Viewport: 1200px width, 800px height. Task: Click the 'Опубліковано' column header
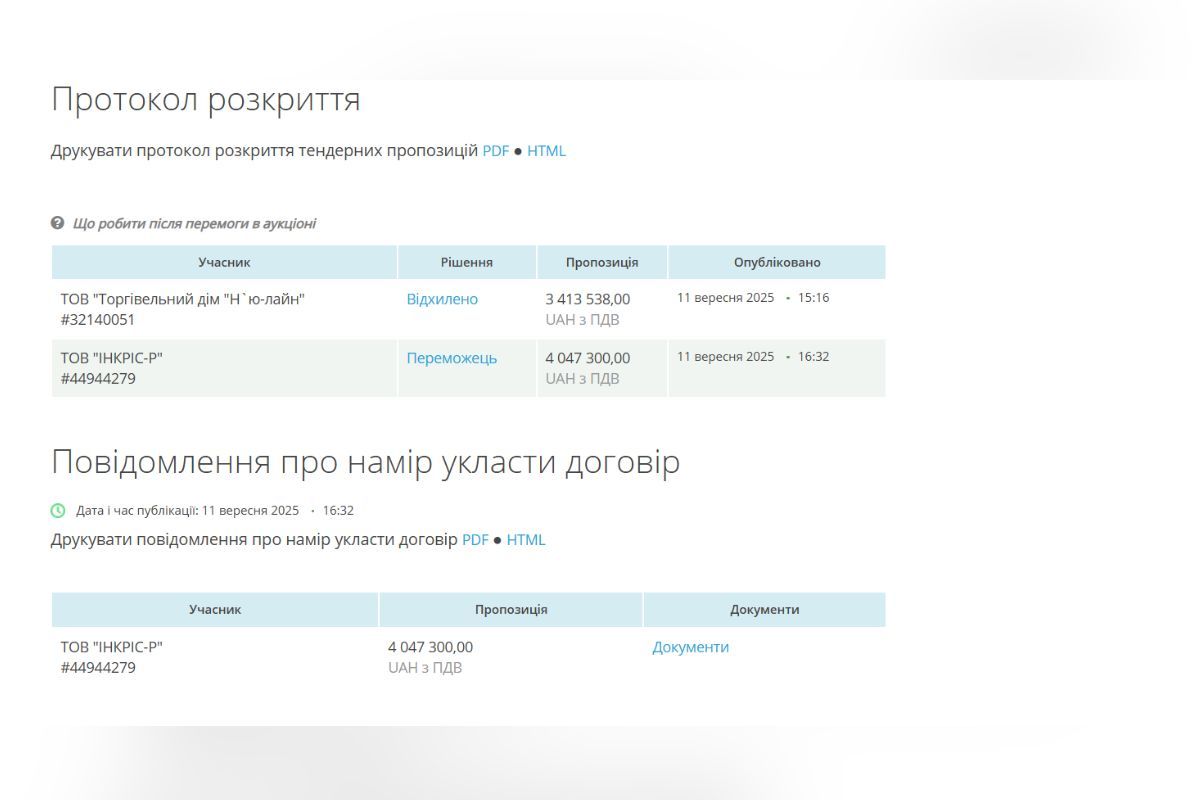776,262
